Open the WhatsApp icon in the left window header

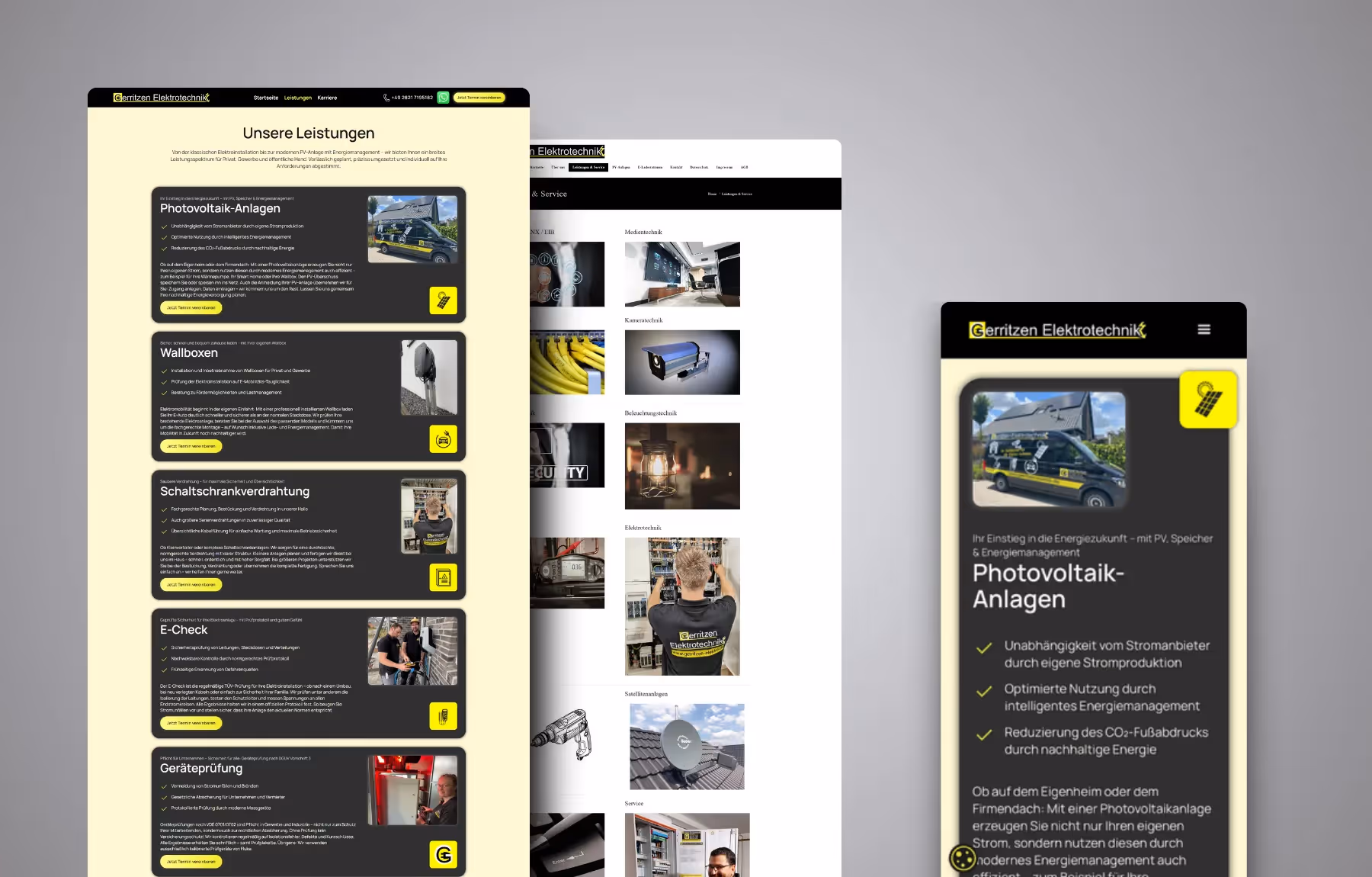coord(443,98)
